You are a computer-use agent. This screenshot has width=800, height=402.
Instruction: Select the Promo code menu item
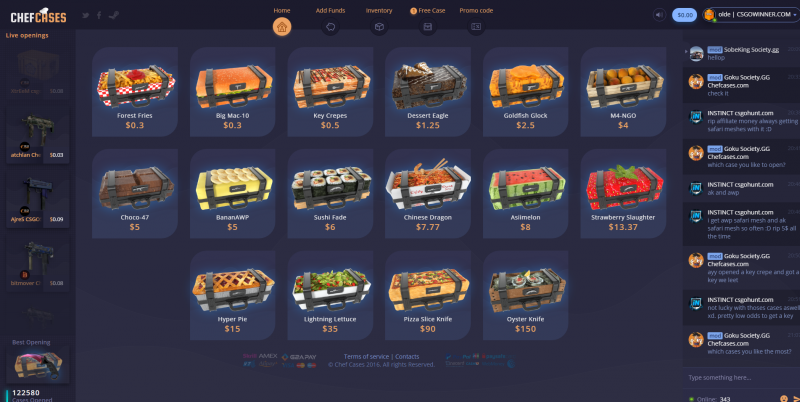(476, 10)
